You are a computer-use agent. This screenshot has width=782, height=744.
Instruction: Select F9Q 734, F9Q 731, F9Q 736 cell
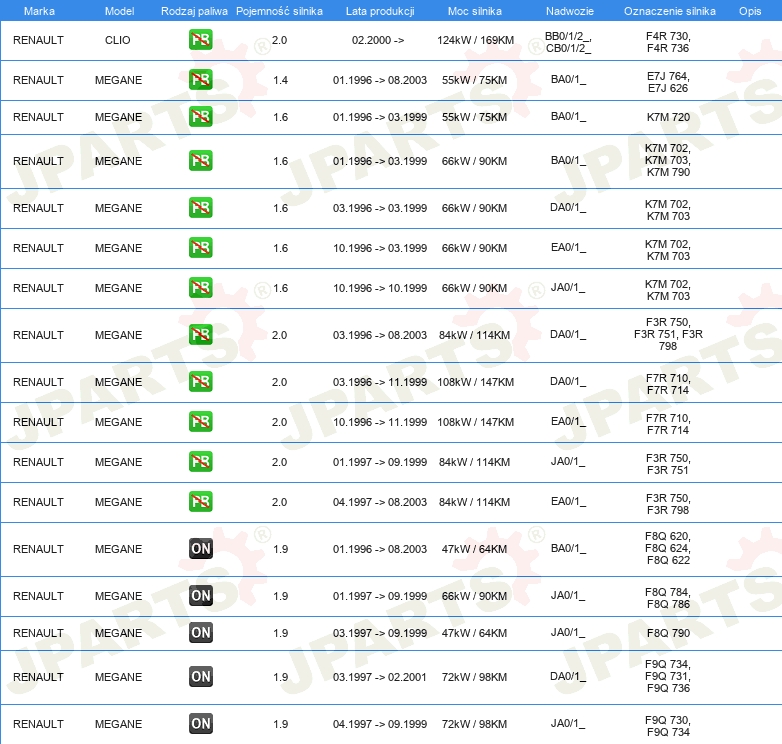point(668,676)
